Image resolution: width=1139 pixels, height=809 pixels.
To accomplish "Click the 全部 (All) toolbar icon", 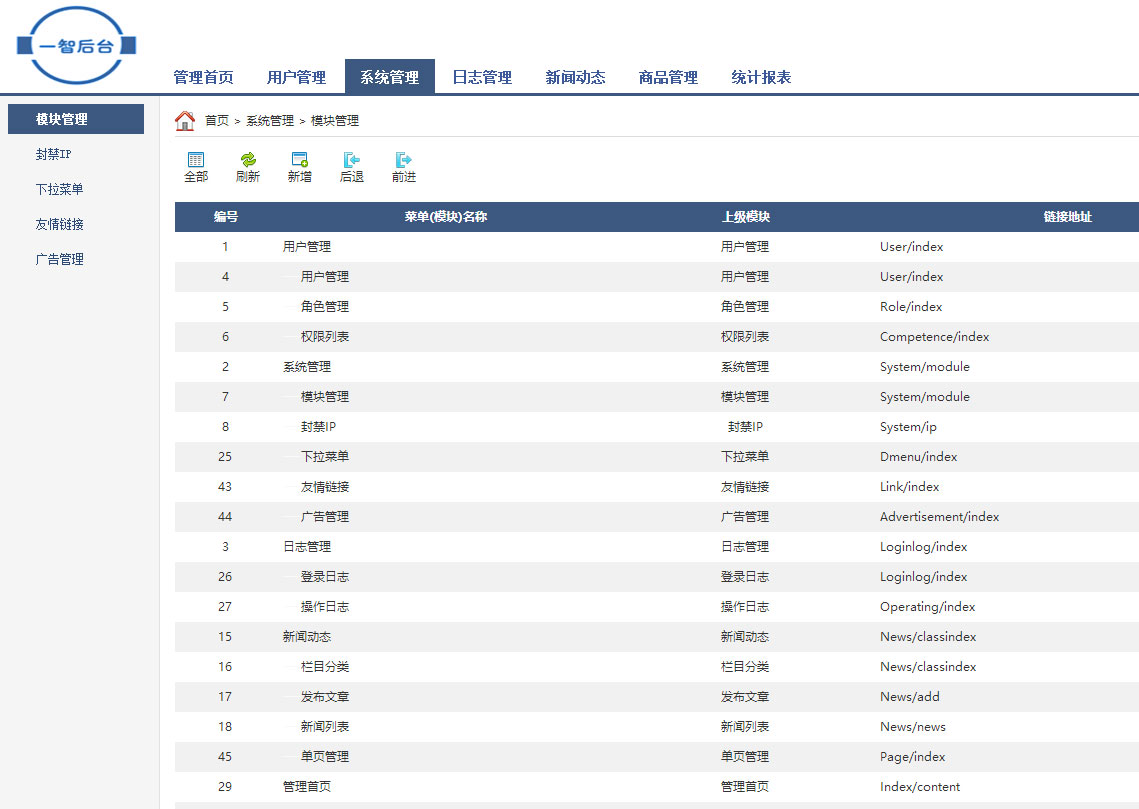I will tap(196, 160).
